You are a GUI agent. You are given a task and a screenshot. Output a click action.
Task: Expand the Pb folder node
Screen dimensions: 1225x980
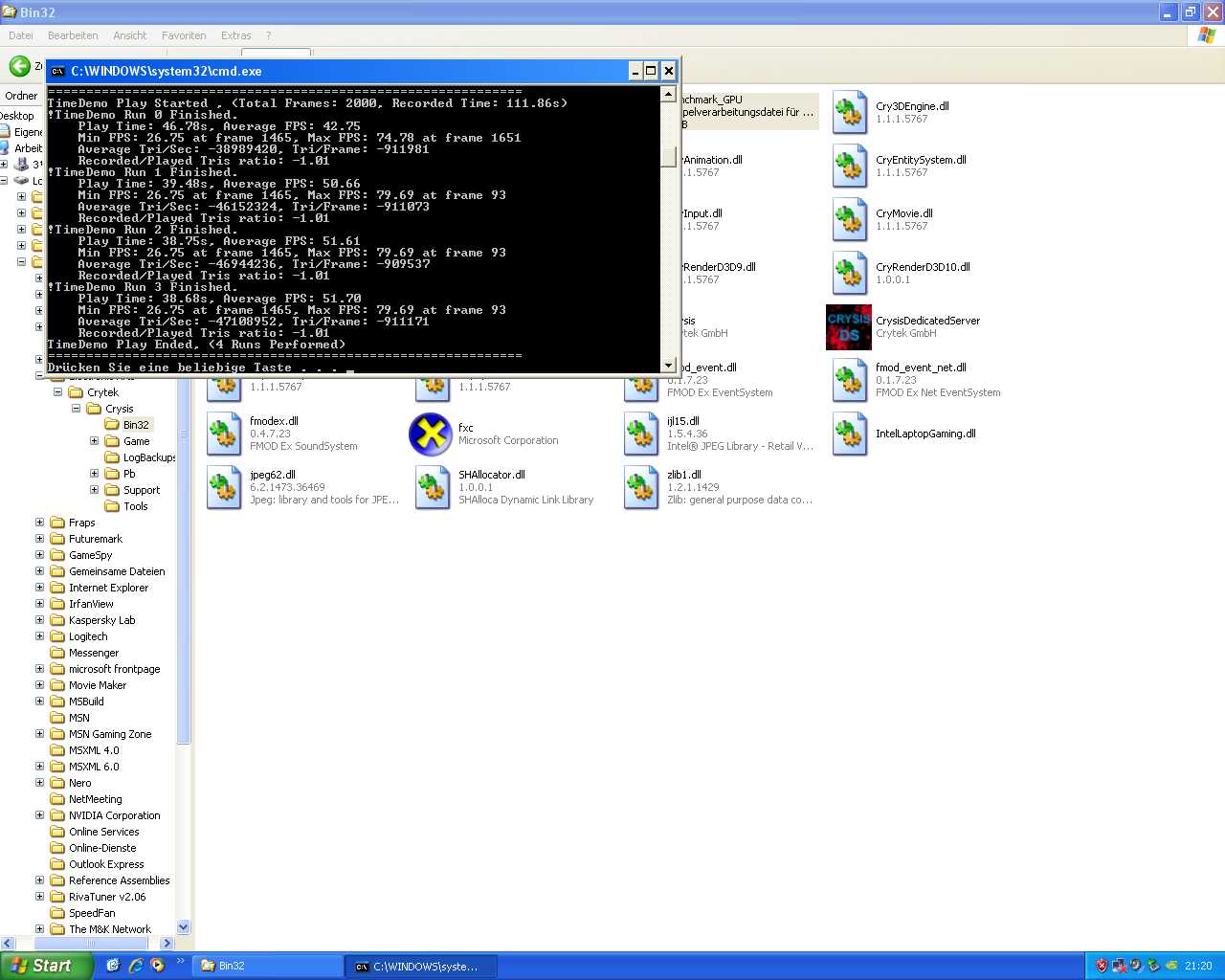[94, 474]
